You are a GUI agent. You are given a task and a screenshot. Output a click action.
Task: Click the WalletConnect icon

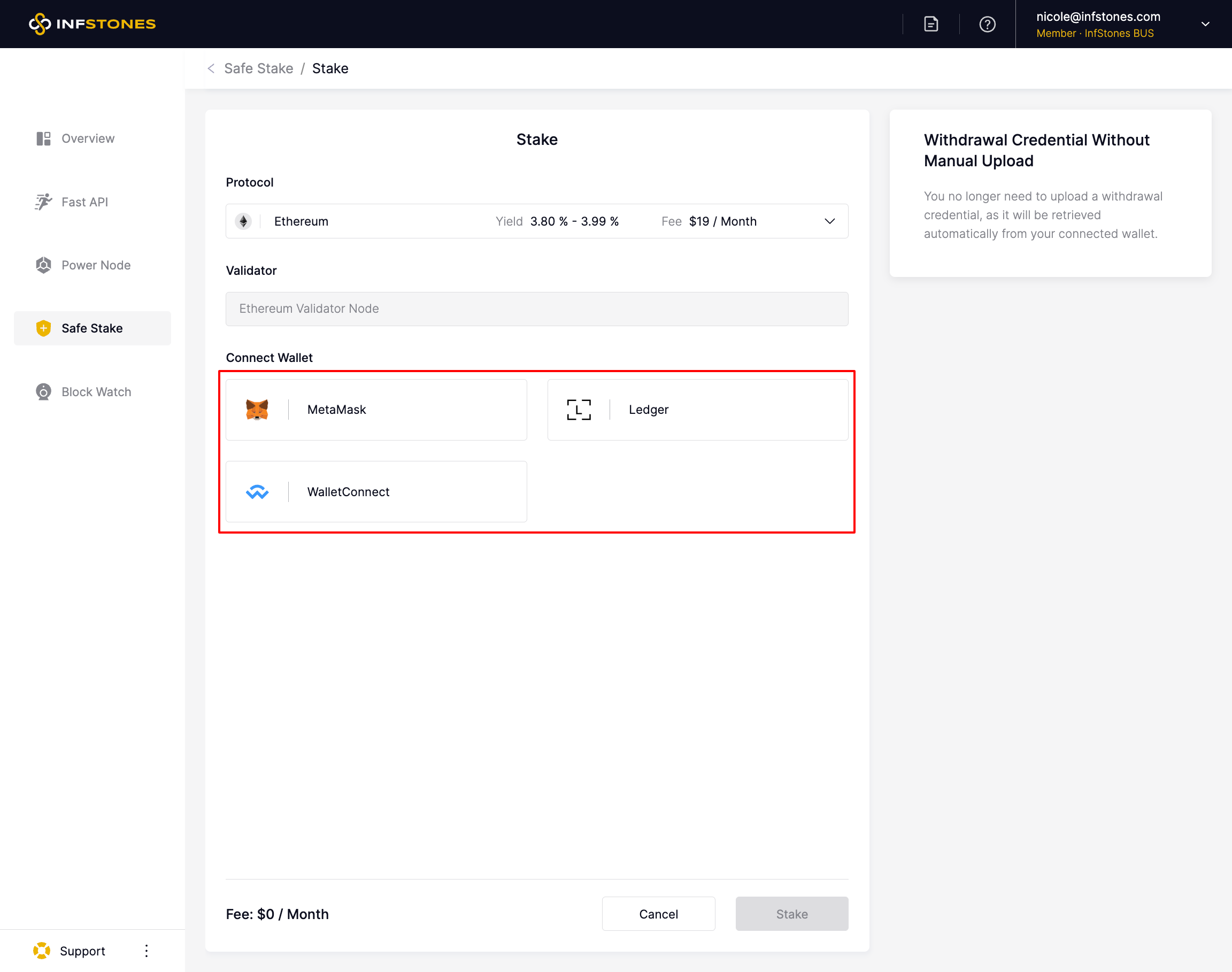pos(257,491)
